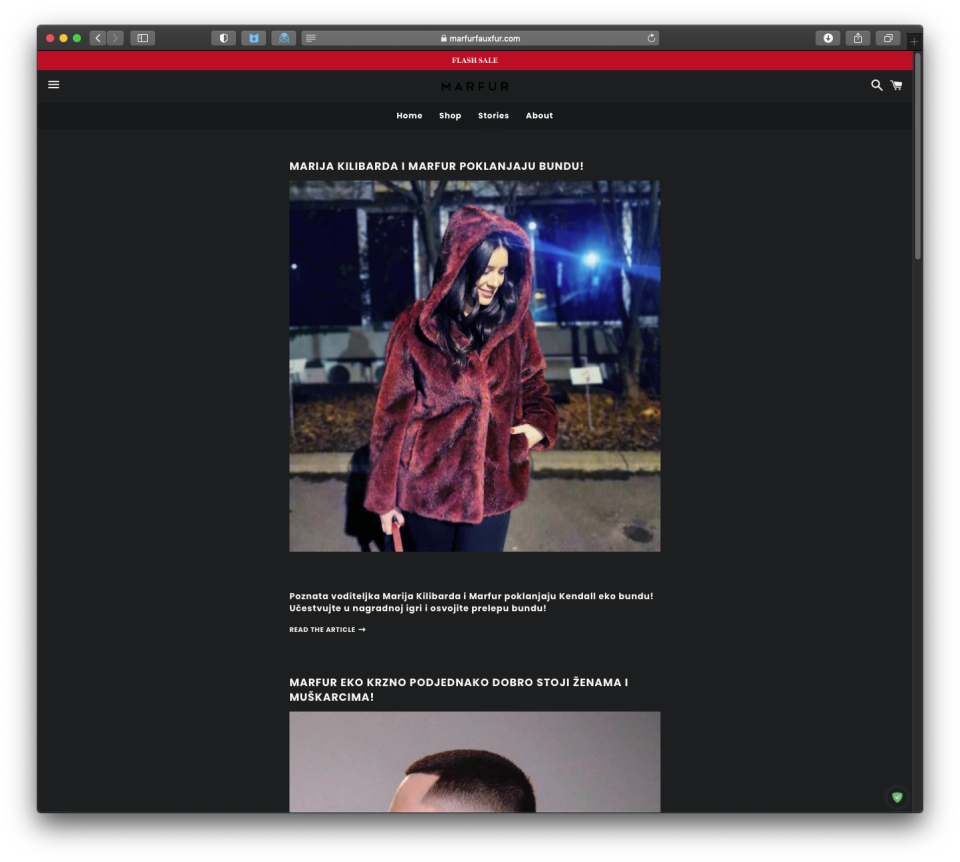Go forward with Safari forward arrow
The image size is (960, 862).
115,38
